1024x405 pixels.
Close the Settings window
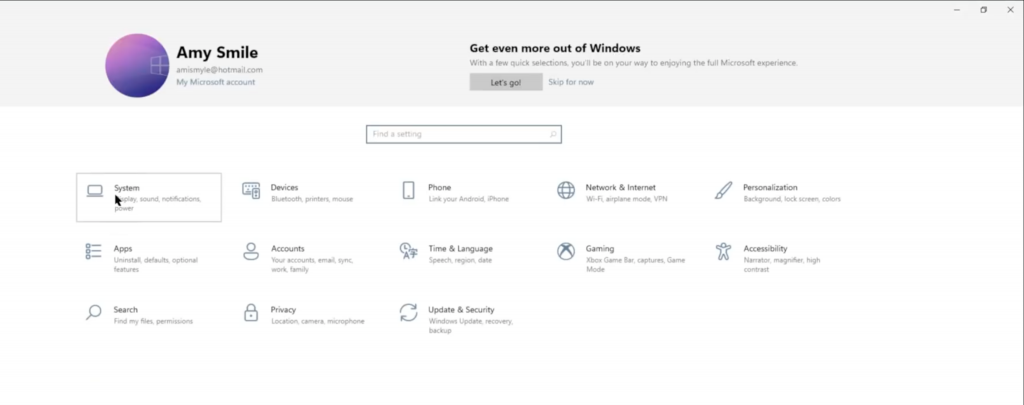[x=1010, y=10]
